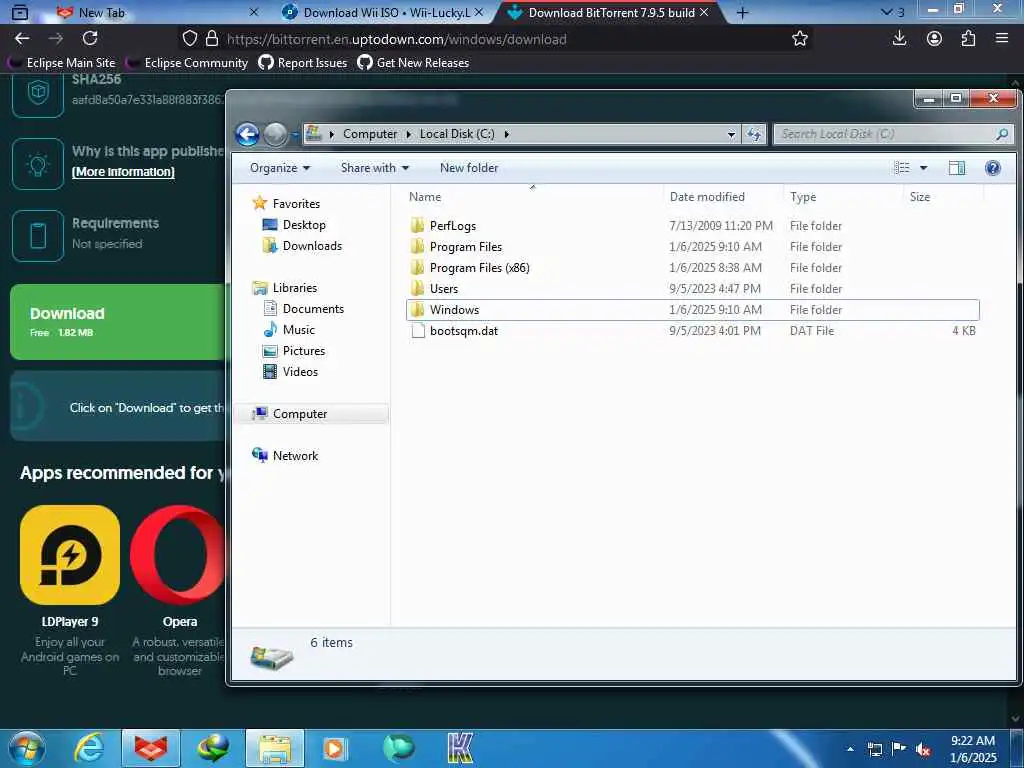Select Computer in the navigation pane
1024x768 pixels.
[x=300, y=414]
